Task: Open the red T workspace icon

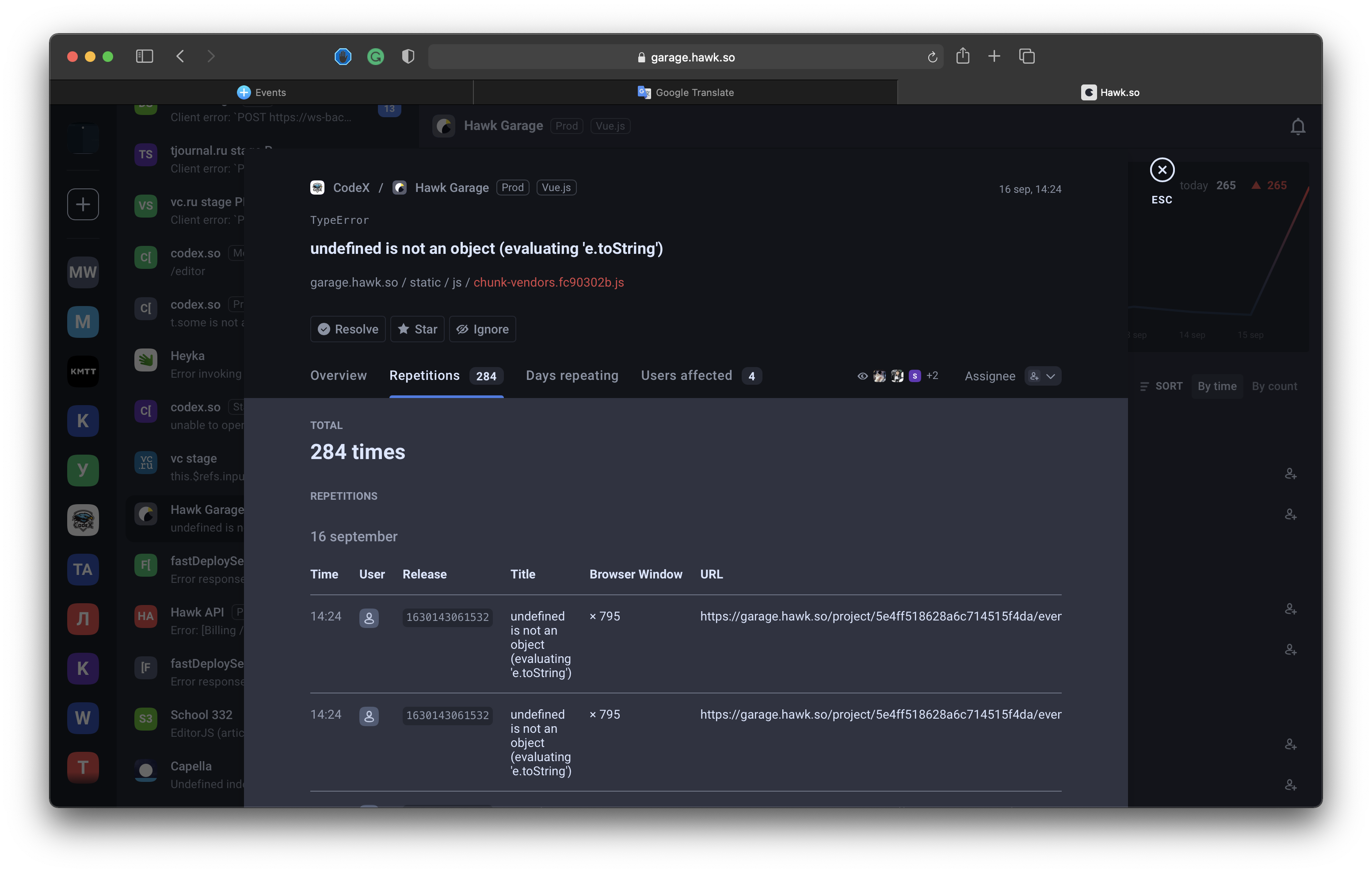Action: (x=83, y=767)
